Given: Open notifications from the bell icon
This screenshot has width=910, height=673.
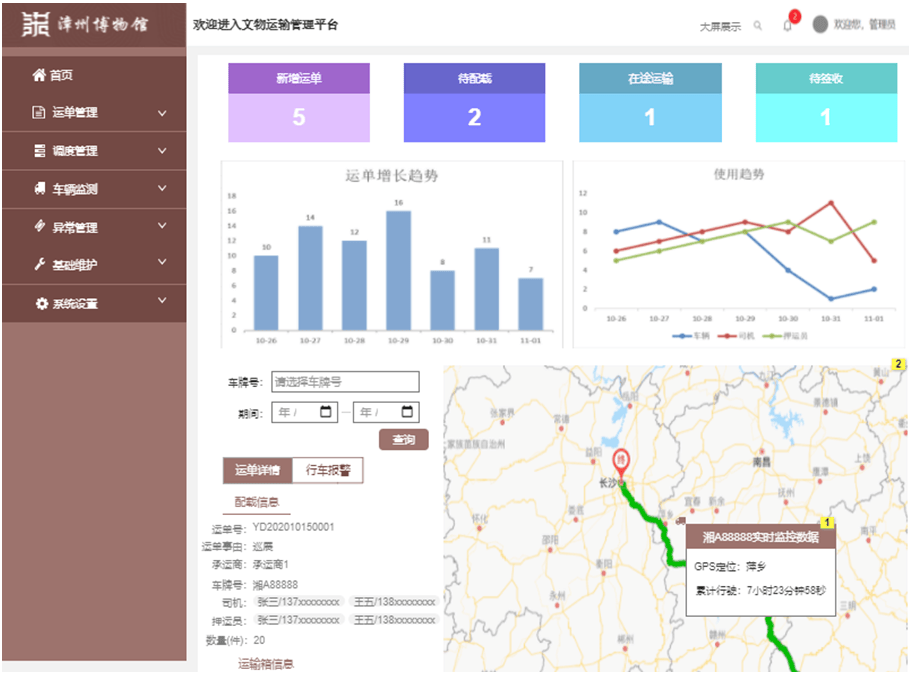Looking at the screenshot, I should pyautogui.click(x=787, y=26).
